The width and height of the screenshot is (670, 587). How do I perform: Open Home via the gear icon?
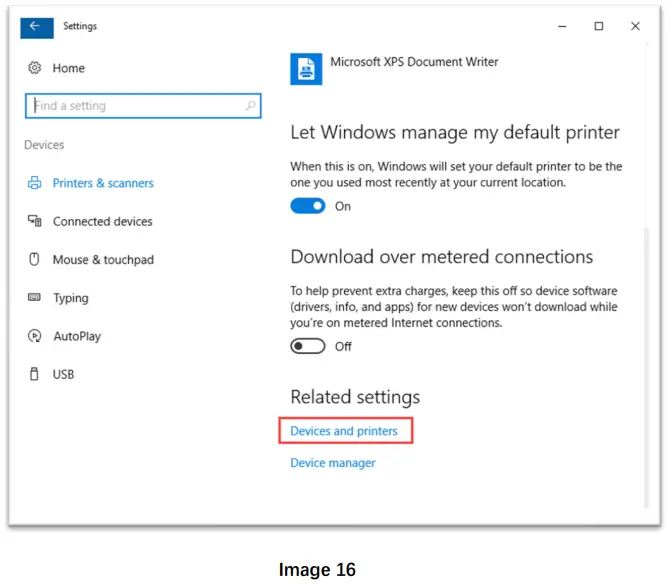point(35,68)
